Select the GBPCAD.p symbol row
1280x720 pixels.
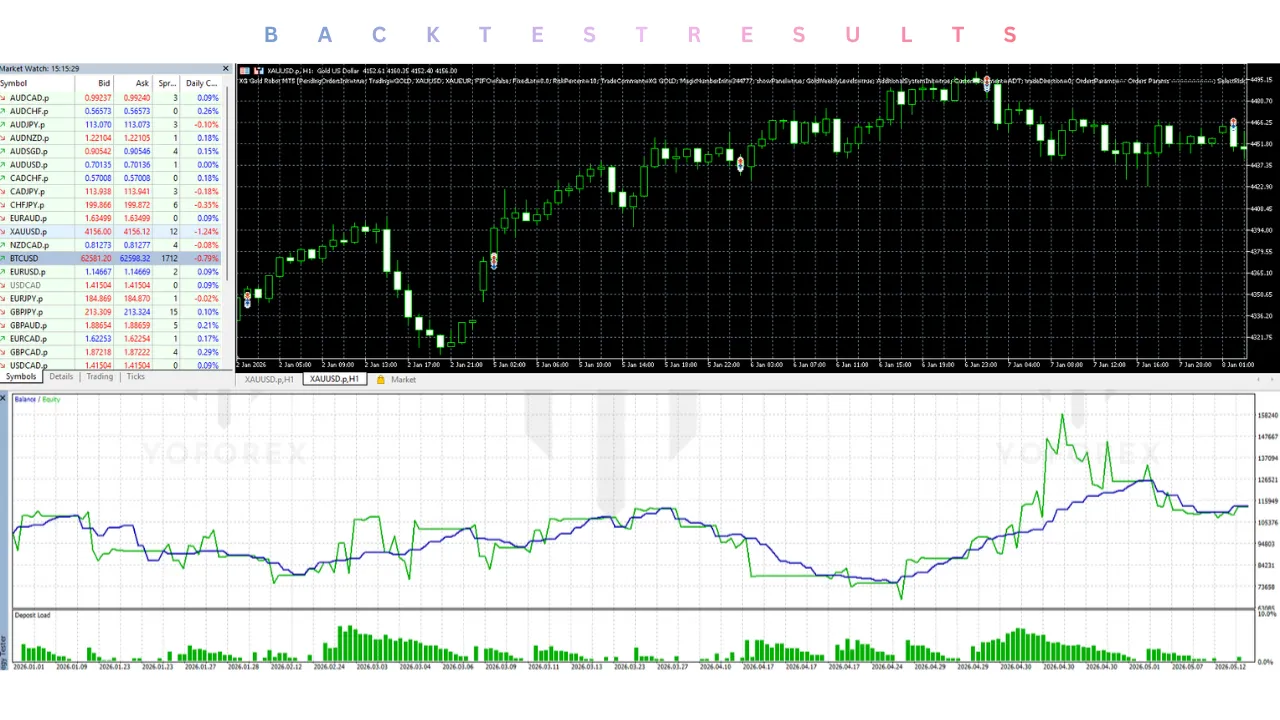point(111,352)
